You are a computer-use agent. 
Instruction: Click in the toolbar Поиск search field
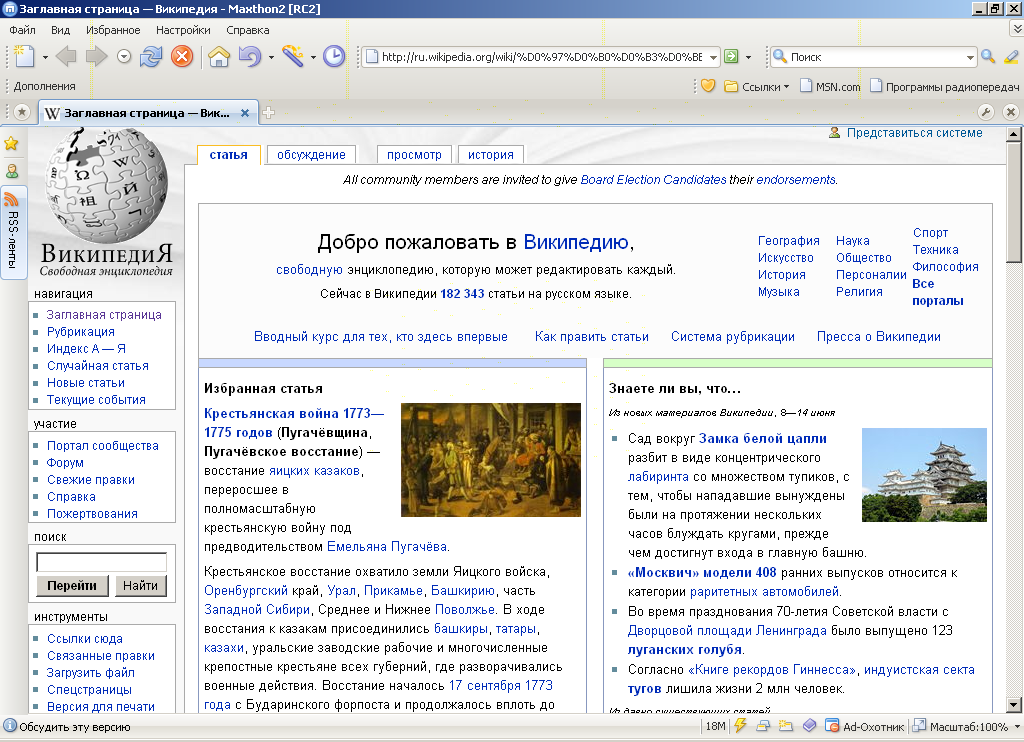pos(875,57)
